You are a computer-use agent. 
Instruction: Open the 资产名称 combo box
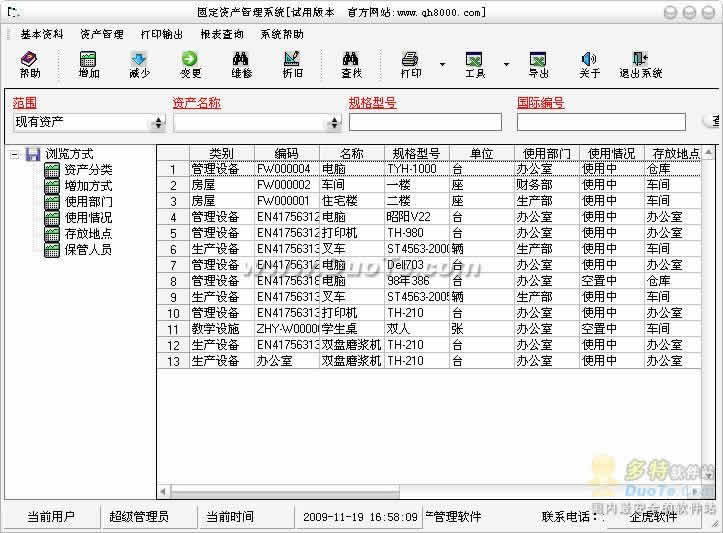(334, 123)
